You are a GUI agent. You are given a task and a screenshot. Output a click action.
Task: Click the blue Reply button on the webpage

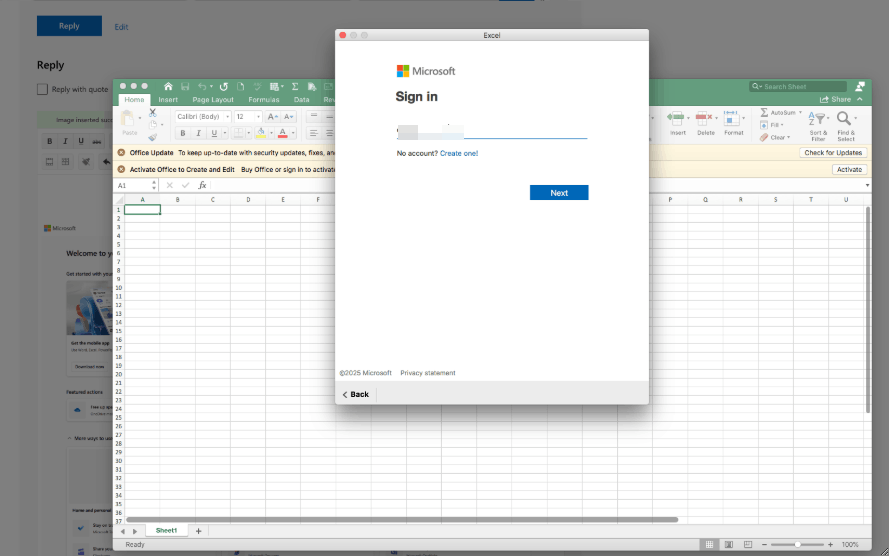(69, 26)
